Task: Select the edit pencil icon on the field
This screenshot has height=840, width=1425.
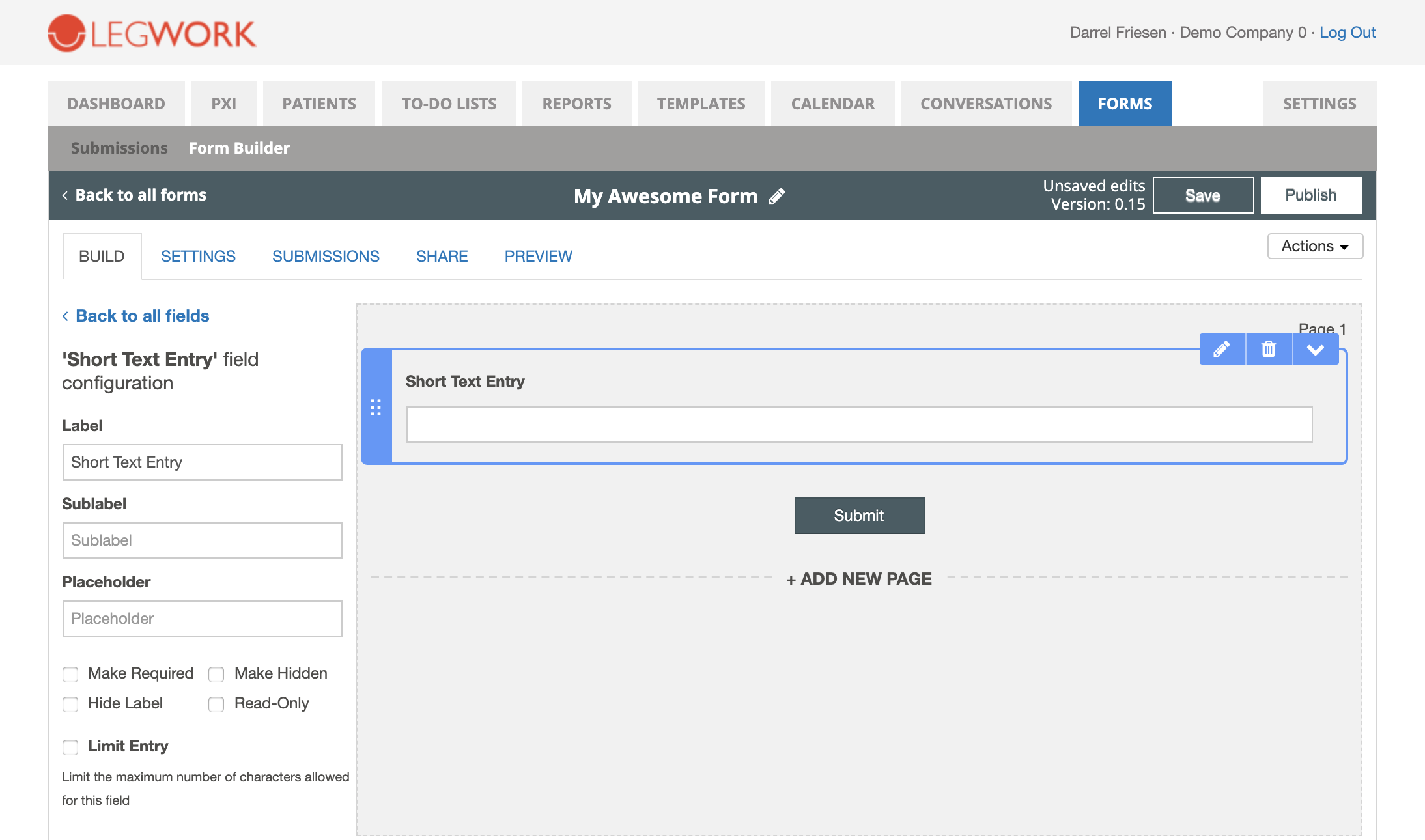Action: tap(1222, 349)
